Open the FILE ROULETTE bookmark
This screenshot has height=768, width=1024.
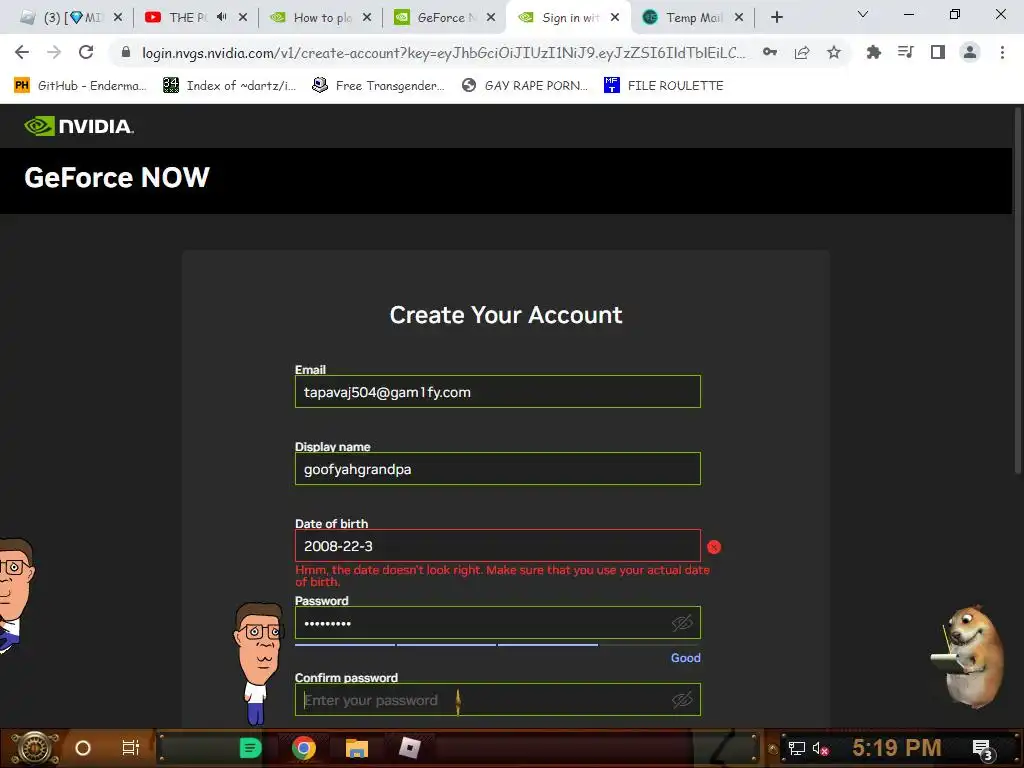[664, 86]
